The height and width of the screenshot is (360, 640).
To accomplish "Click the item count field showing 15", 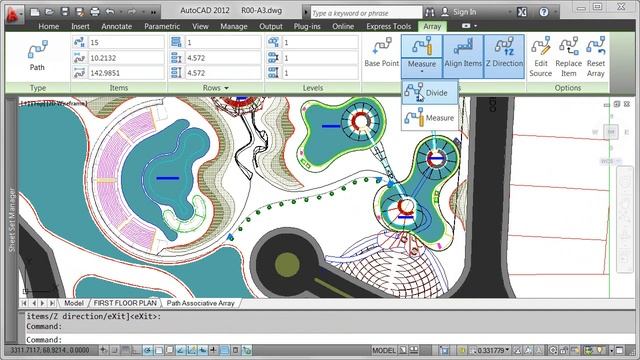I will tap(126, 42).
